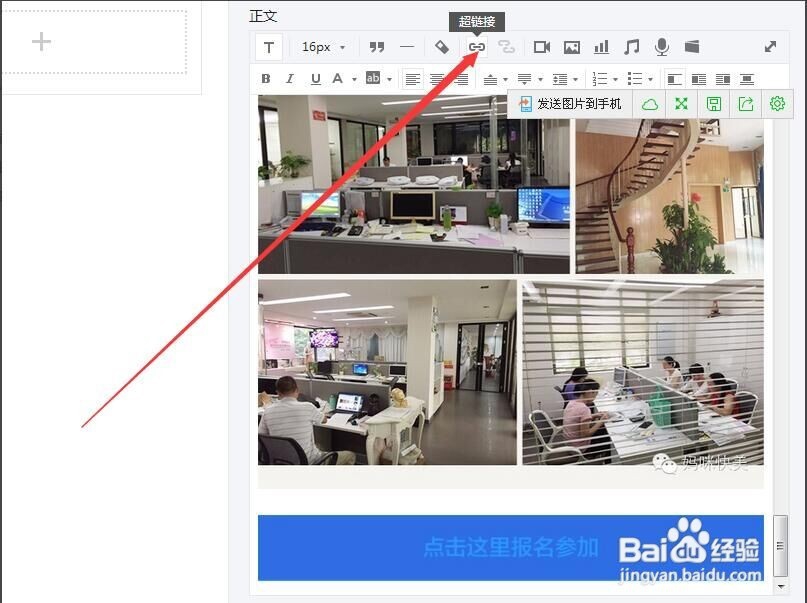Click the 发送图片到手机 button
807x603 pixels.
pyautogui.click(x=570, y=103)
